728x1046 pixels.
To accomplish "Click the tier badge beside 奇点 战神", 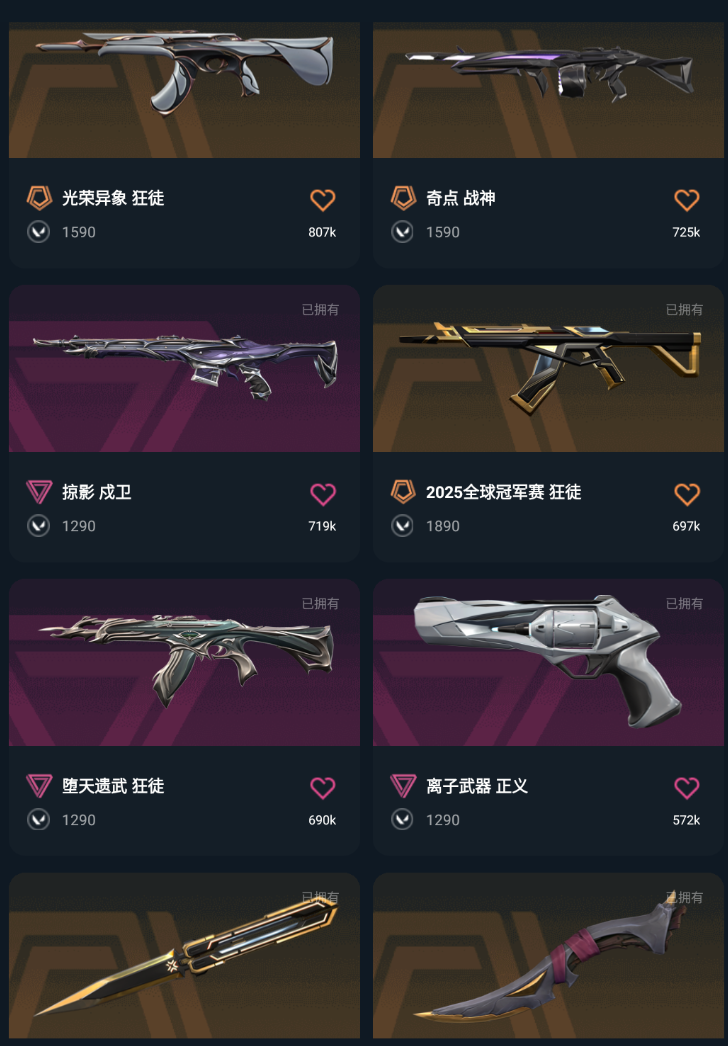I will pyautogui.click(x=403, y=198).
